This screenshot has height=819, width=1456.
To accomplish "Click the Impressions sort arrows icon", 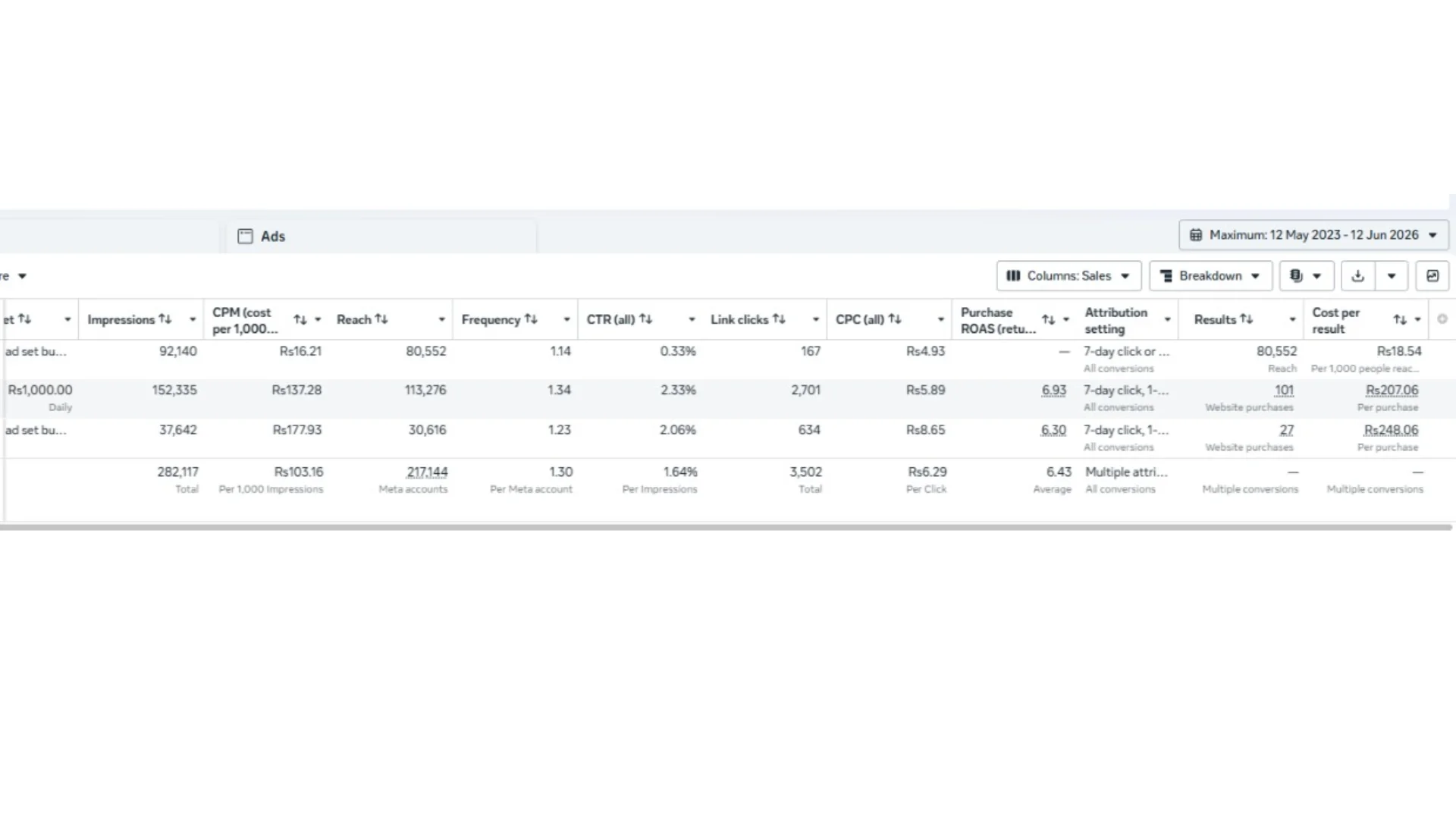I will [165, 319].
